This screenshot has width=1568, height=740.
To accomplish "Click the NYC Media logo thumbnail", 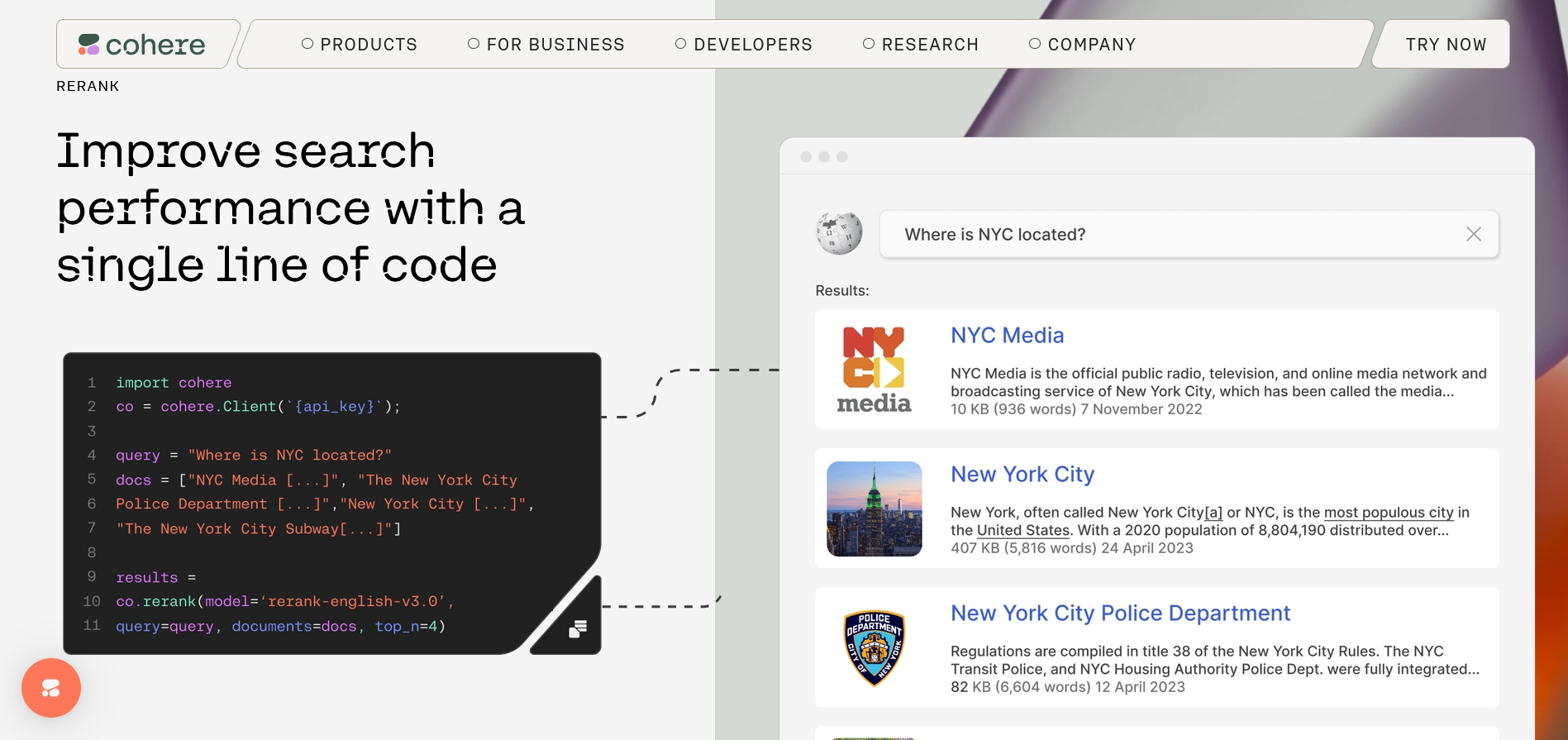I will click(x=874, y=369).
